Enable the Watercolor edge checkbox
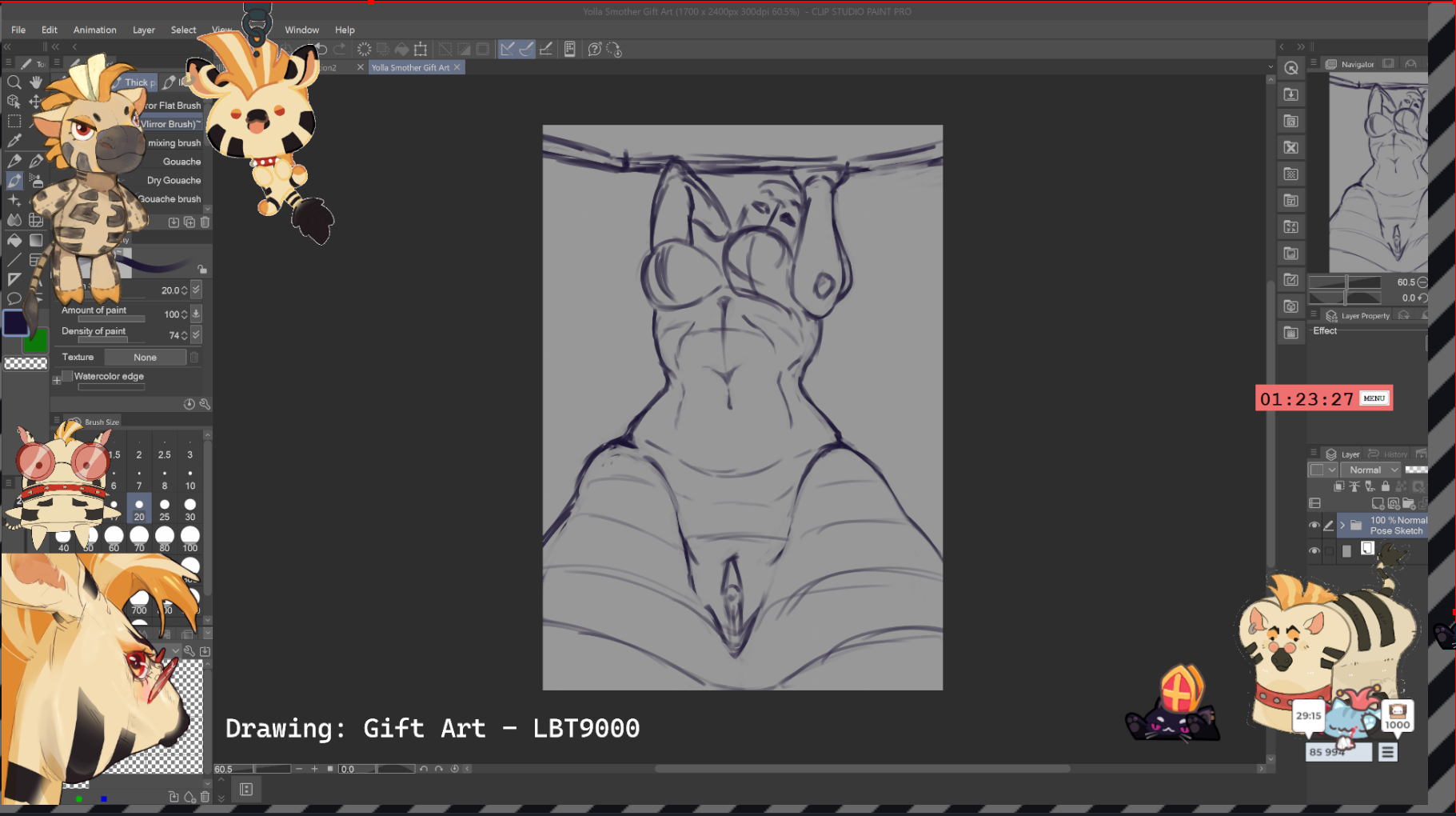1456x816 pixels. 68,376
